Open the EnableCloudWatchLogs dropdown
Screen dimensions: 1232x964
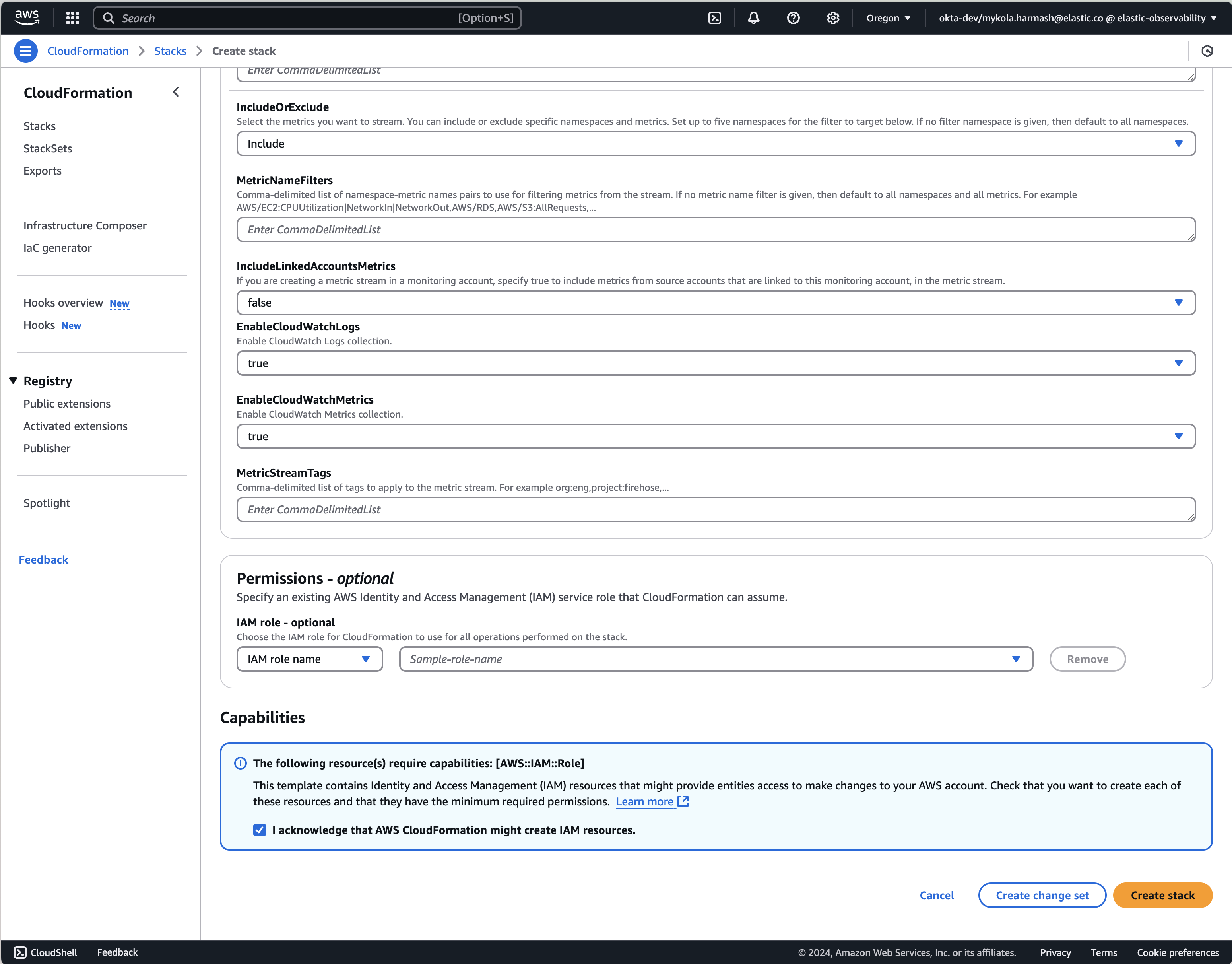pyautogui.click(x=715, y=363)
